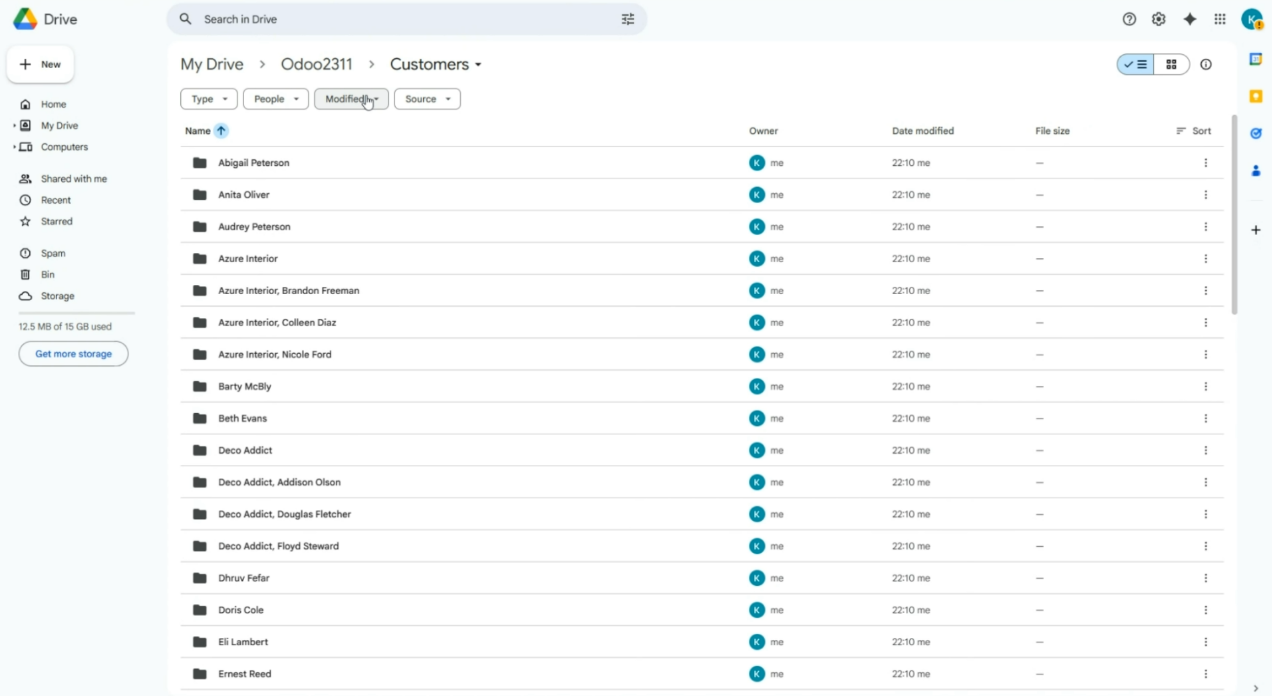Open Google Calendar side panel icon
Viewport: 1272px width, 696px height.
coord(1255,59)
